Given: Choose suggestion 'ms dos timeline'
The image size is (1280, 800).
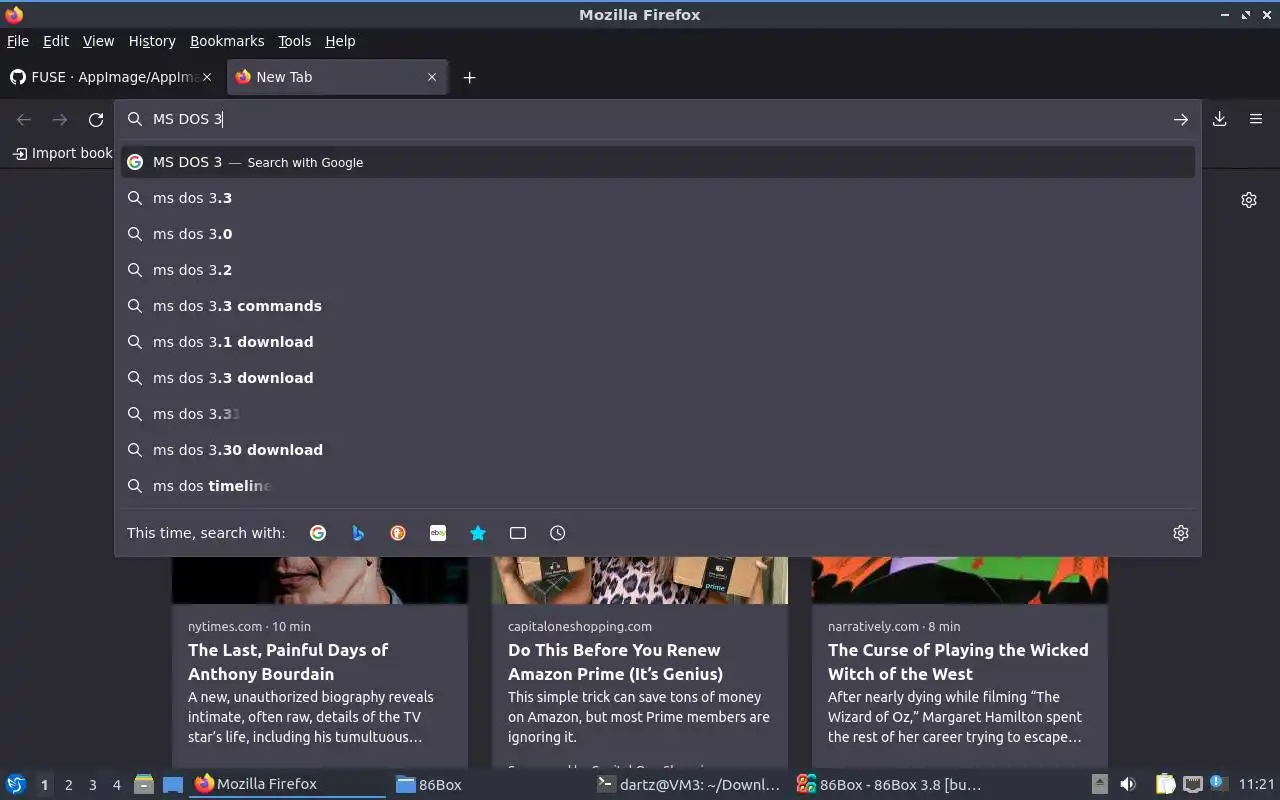Looking at the screenshot, I should click(x=658, y=486).
